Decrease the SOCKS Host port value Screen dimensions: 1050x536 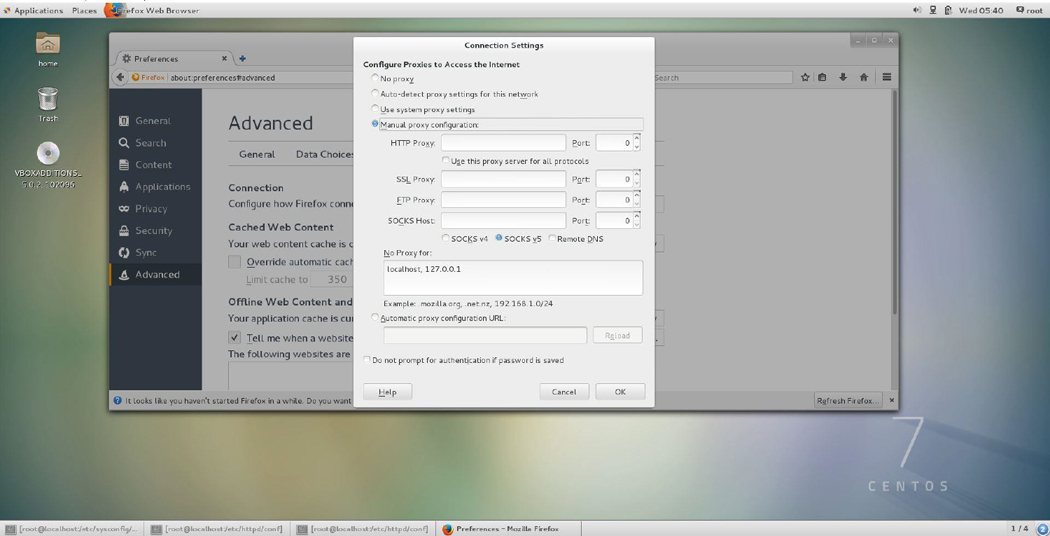coord(637,225)
